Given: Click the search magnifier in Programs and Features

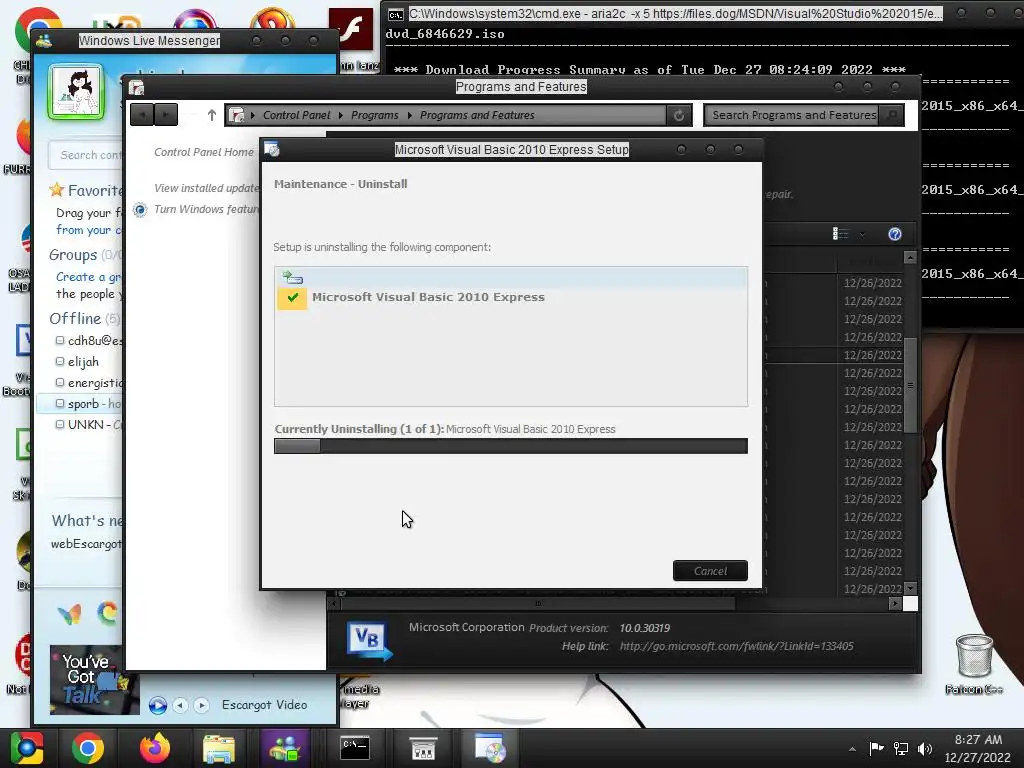Looking at the screenshot, I should click(x=891, y=115).
